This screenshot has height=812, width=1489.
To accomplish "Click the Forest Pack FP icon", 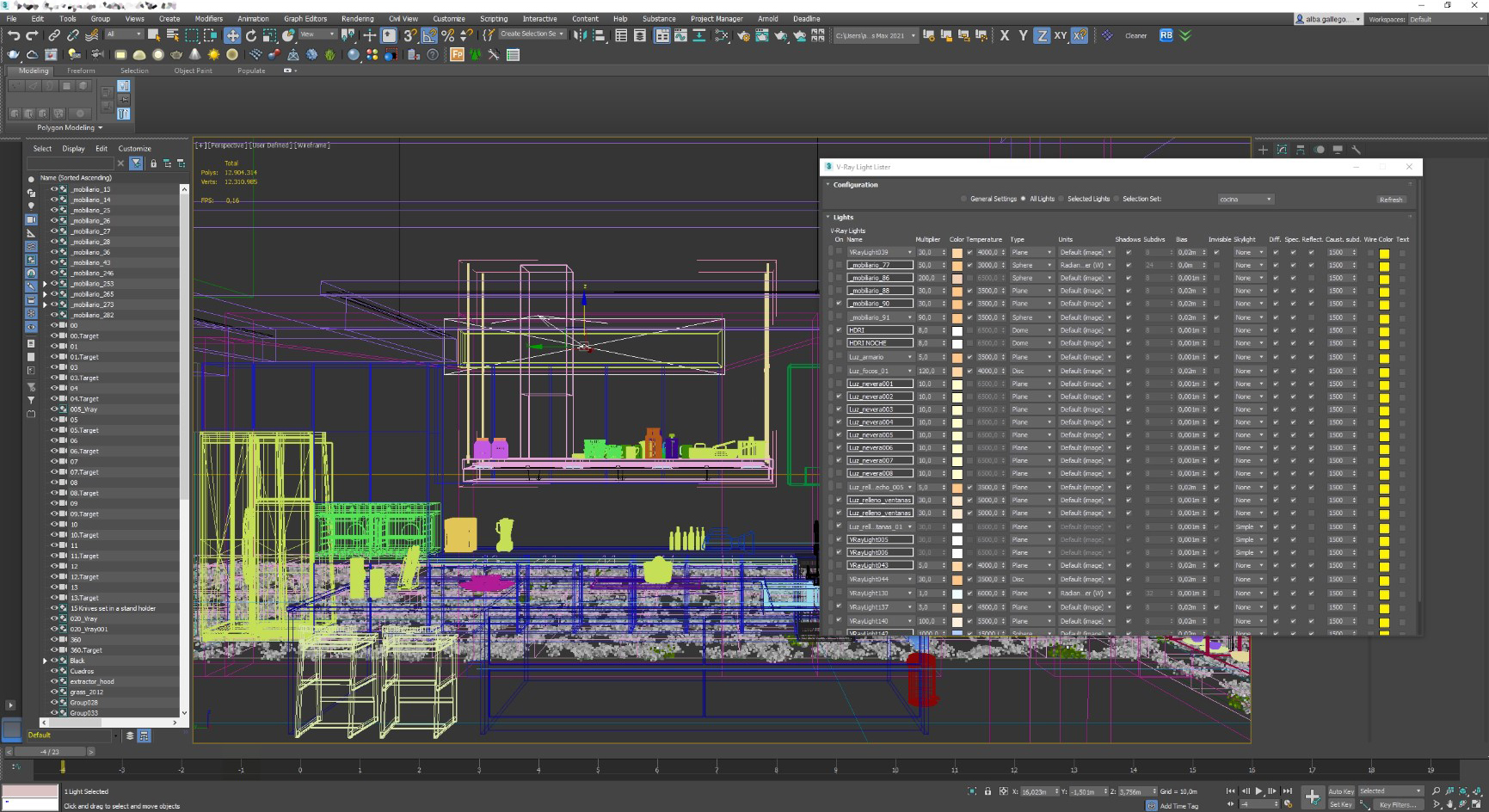I will pyautogui.click(x=457, y=55).
